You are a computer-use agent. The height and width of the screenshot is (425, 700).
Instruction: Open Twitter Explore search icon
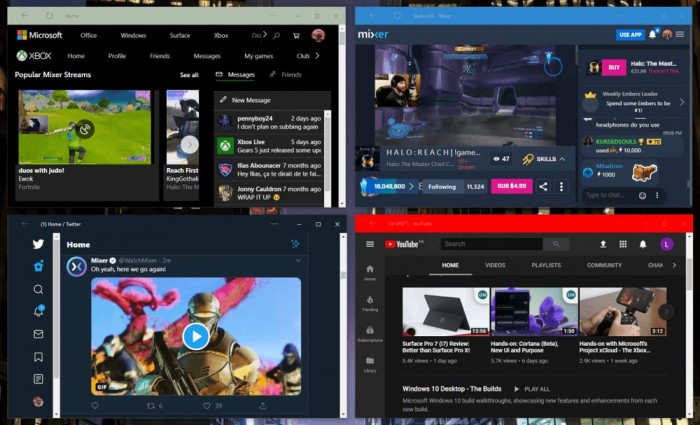38,289
